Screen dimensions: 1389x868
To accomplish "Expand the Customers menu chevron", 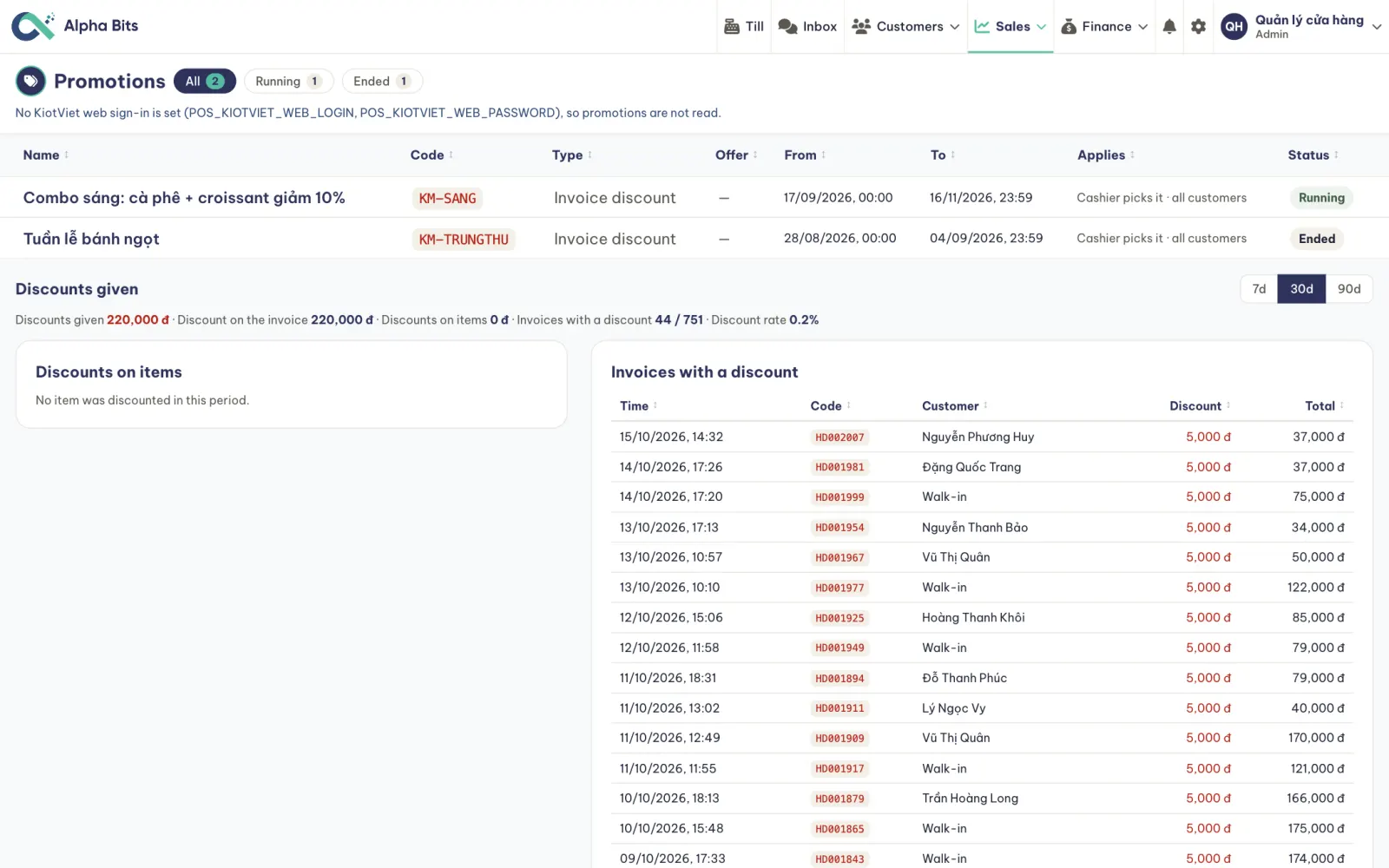I will [x=955, y=27].
